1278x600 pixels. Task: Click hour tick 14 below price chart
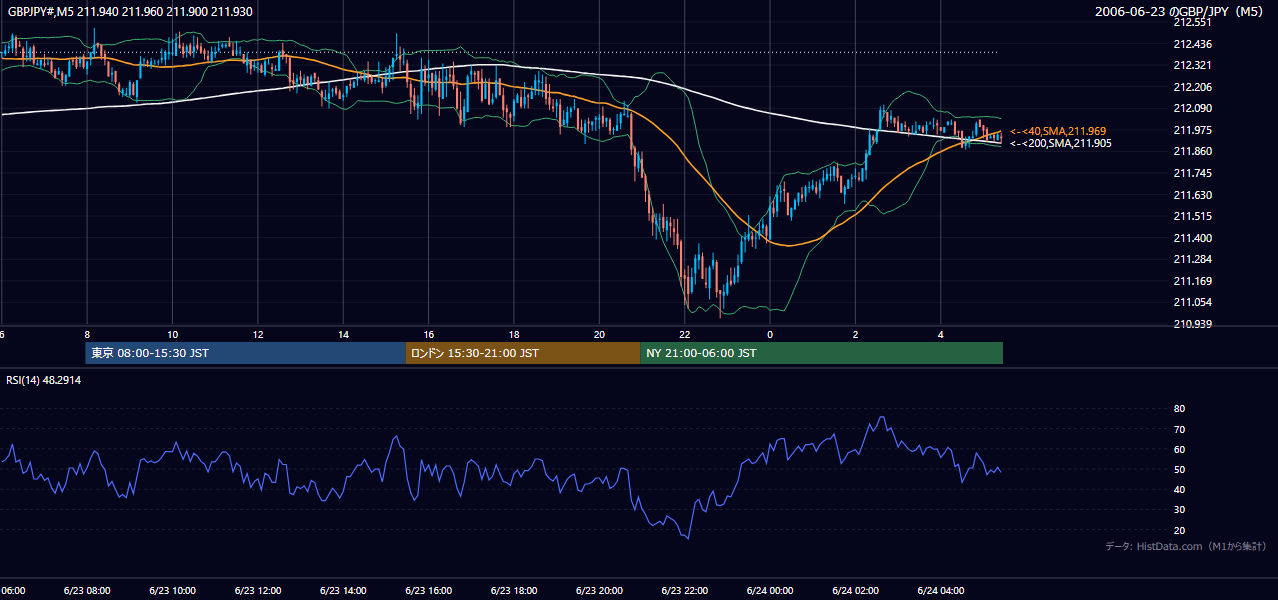click(343, 334)
